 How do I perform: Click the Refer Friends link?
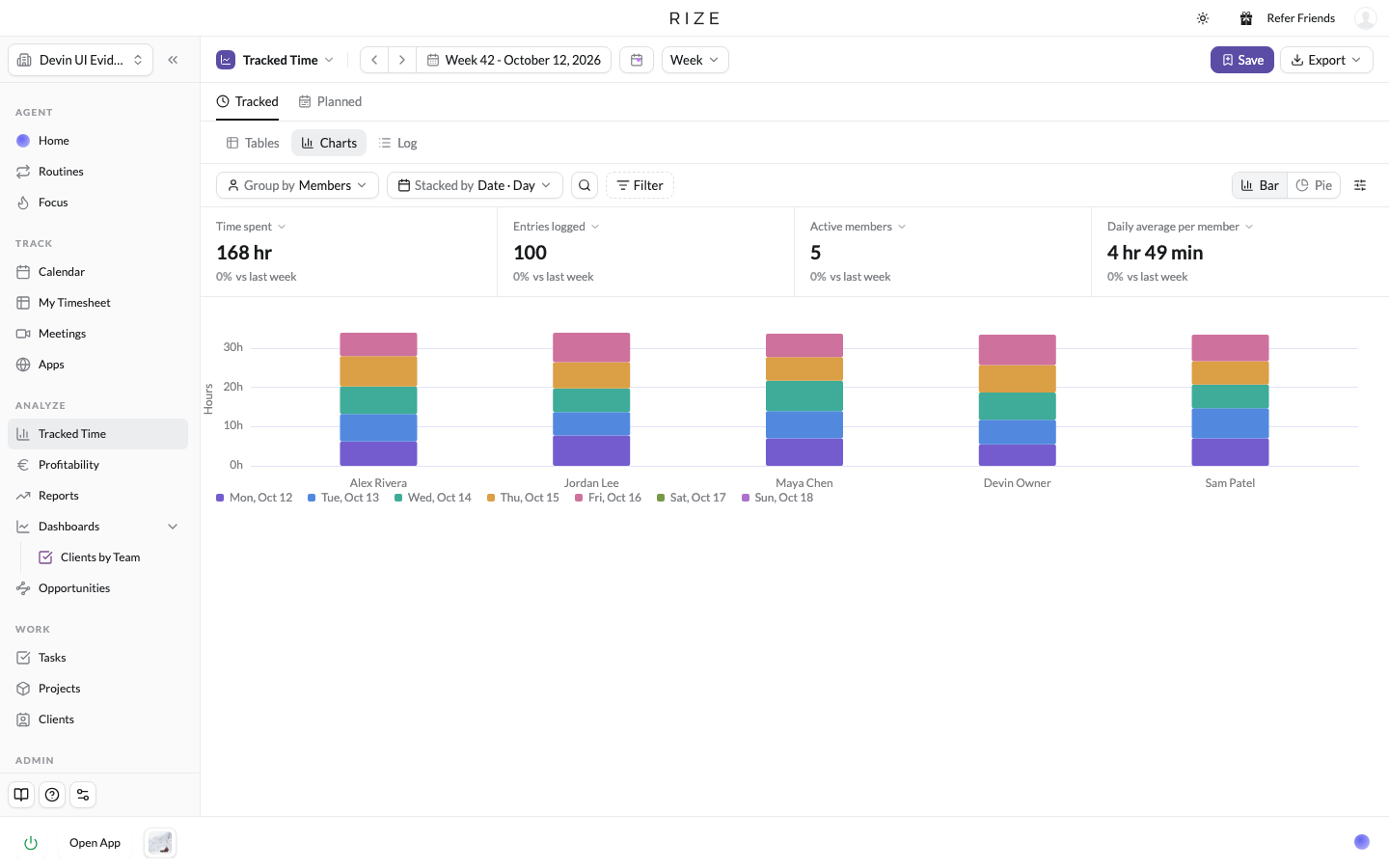(x=1300, y=18)
